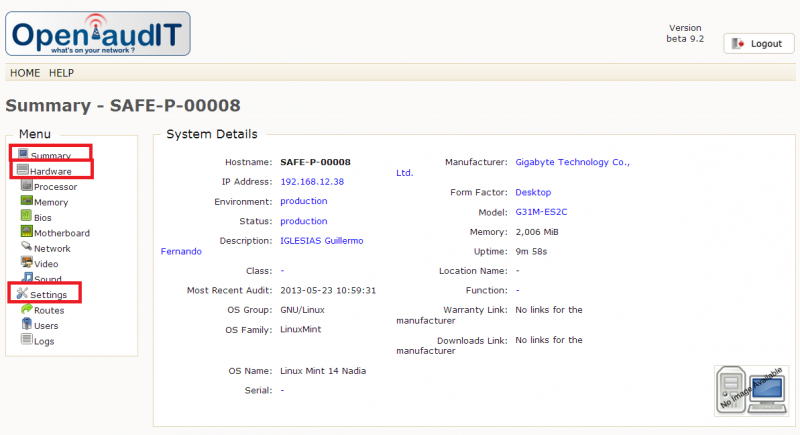This screenshot has width=800, height=435.
Task: Click the Processor icon in menu
Action: pos(26,186)
